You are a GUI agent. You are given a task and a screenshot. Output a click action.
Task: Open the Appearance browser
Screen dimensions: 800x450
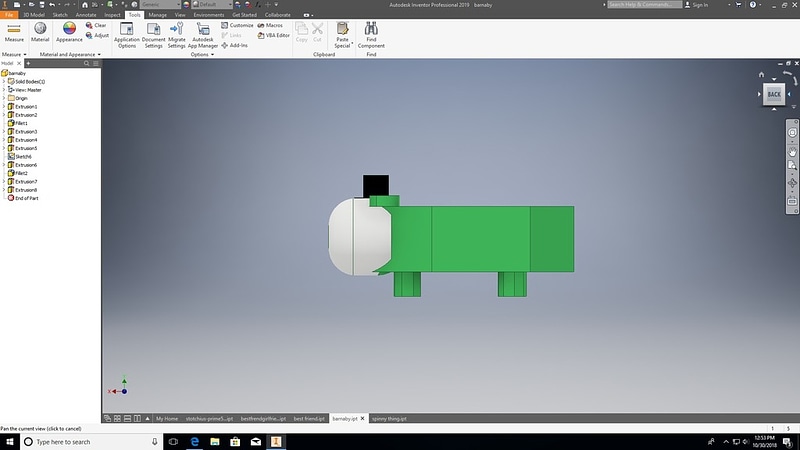69,33
